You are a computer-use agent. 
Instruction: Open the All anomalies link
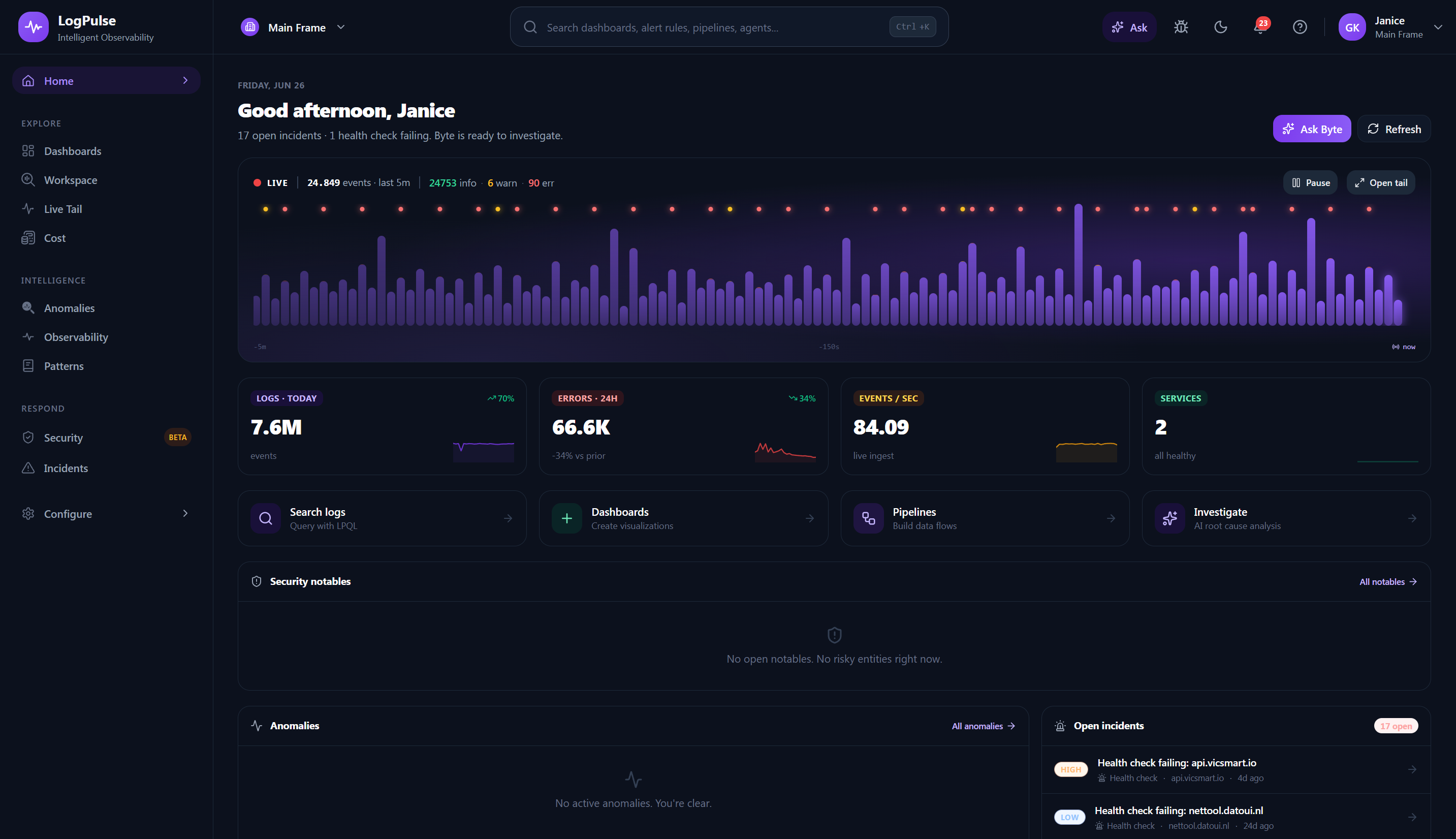pyautogui.click(x=983, y=726)
